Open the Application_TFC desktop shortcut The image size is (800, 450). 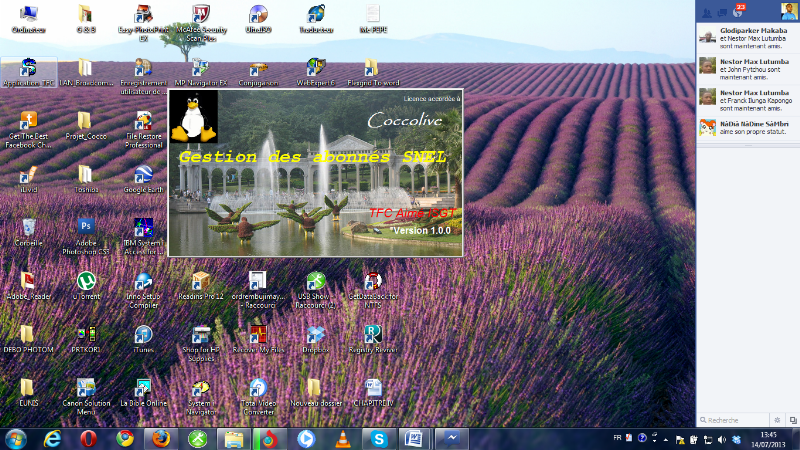pyautogui.click(x=28, y=70)
